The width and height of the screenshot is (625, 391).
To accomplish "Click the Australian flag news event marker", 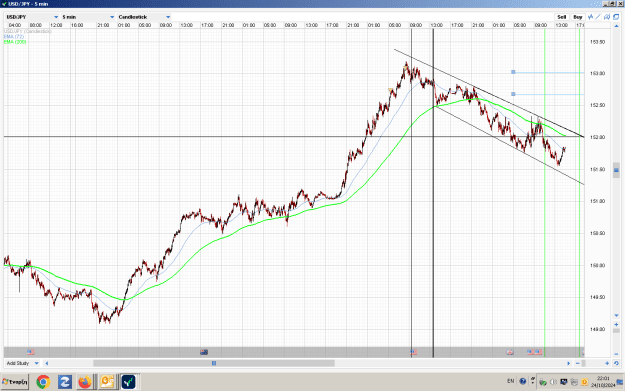I will pos(204,352).
